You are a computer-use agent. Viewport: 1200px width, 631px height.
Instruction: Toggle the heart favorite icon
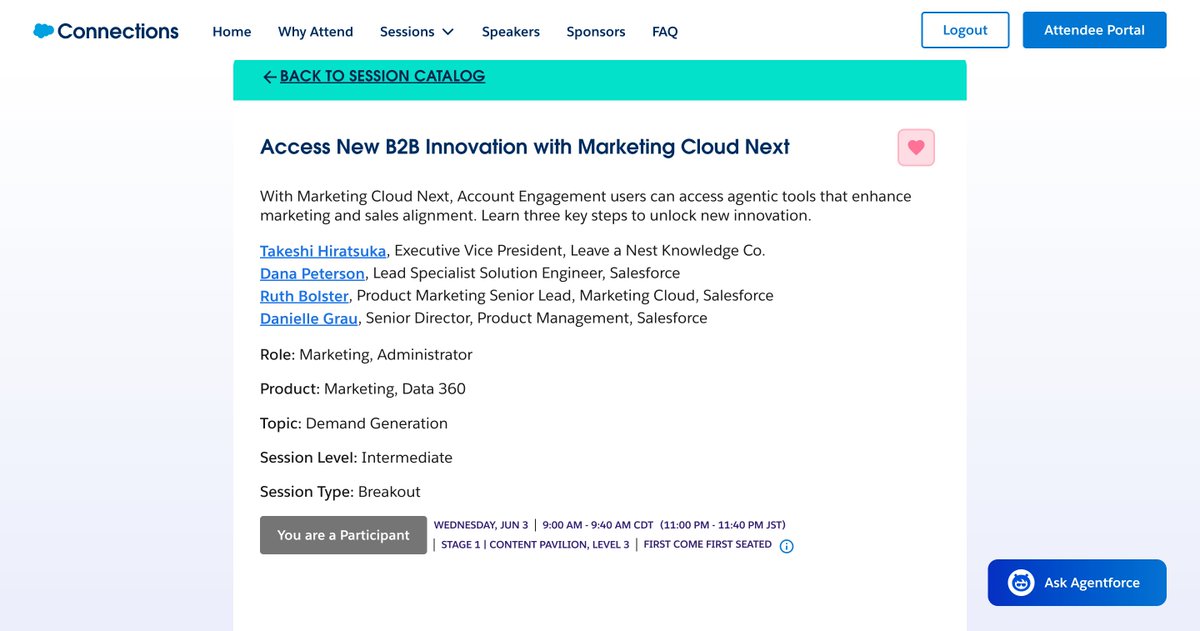point(916,148)
